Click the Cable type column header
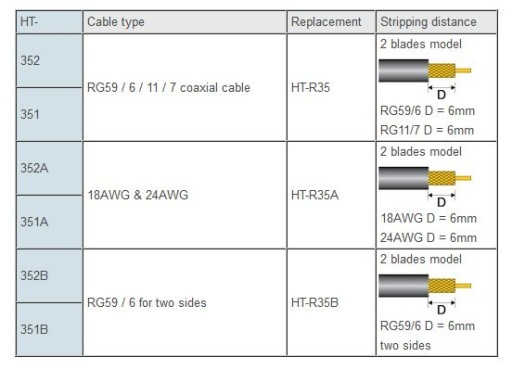This screenshot has width=512, height=370. 185,22
